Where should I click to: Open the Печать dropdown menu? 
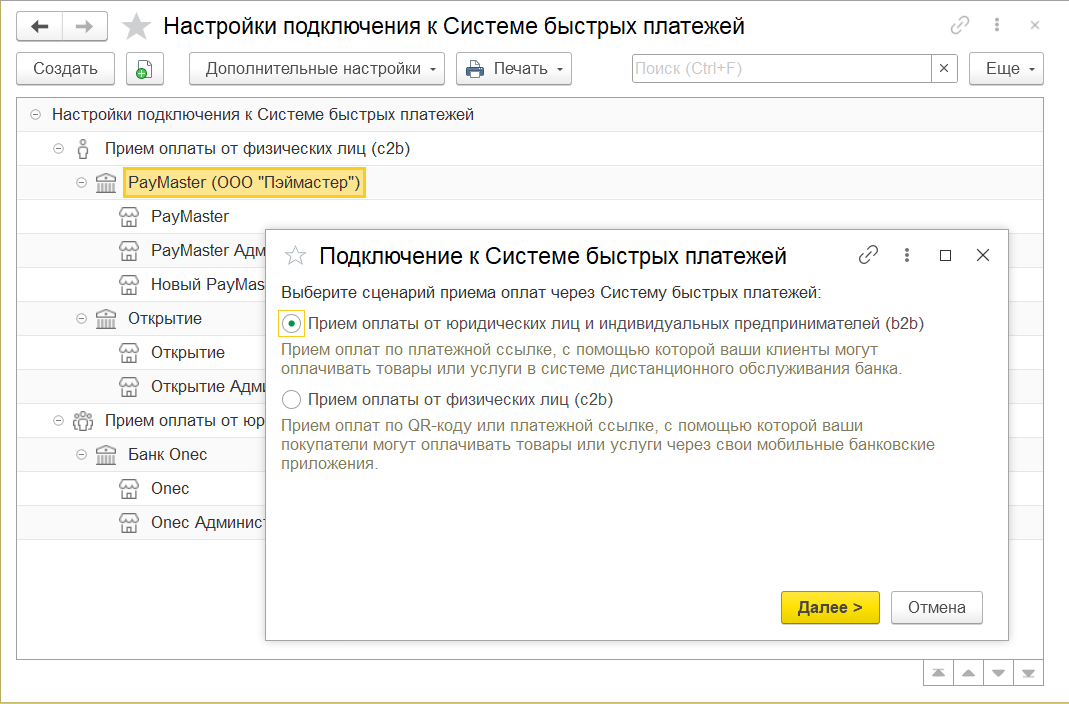tap(513, 69)
